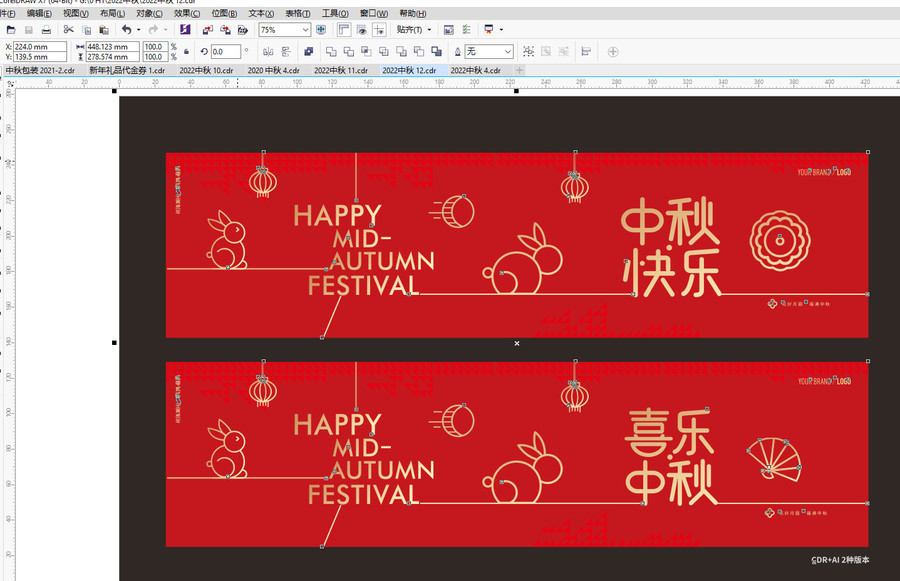Click the application launcher icon
The image size is (900, 581).
tap(489, 29)
